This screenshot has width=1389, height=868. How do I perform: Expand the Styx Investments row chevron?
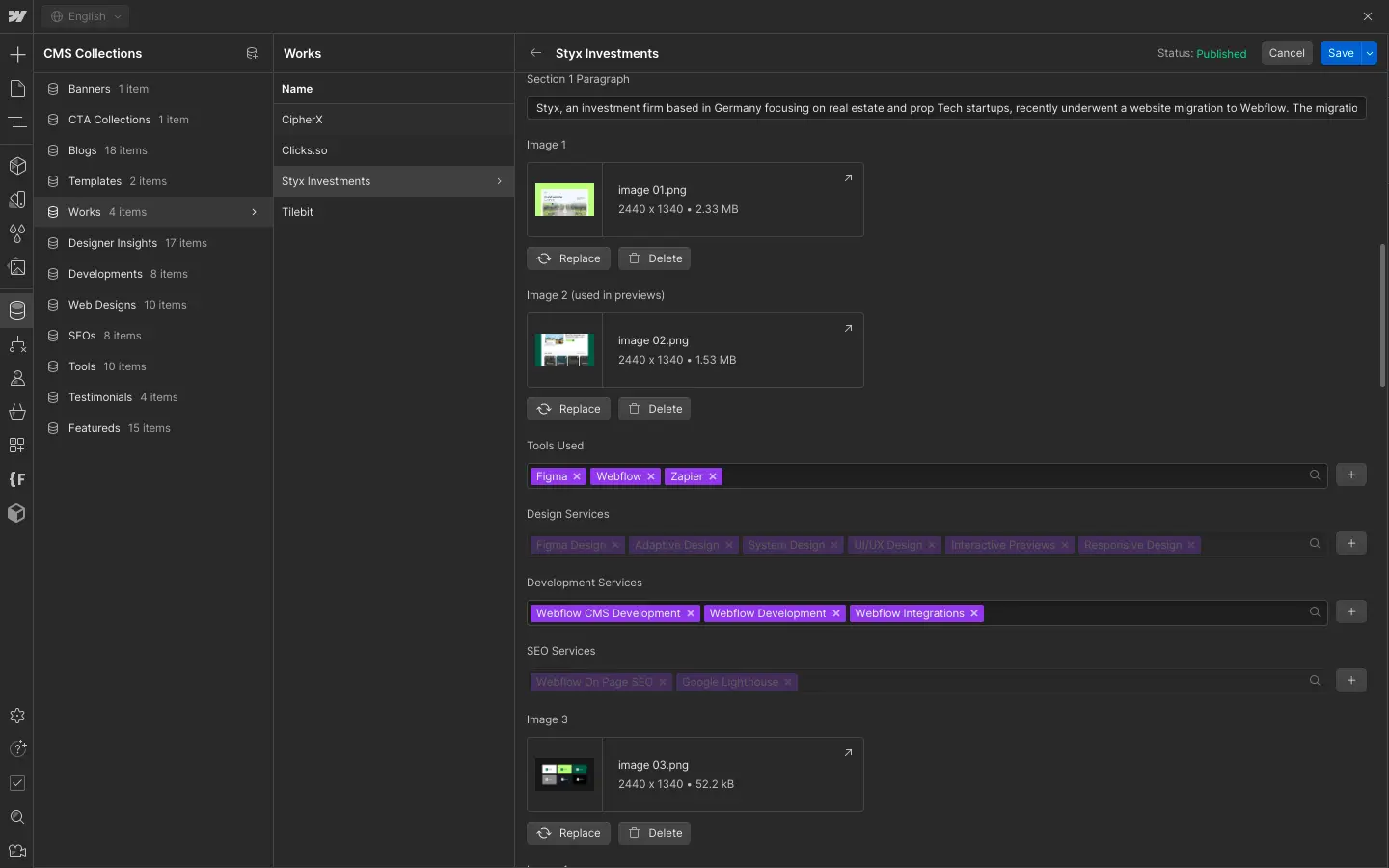[500, 181]
